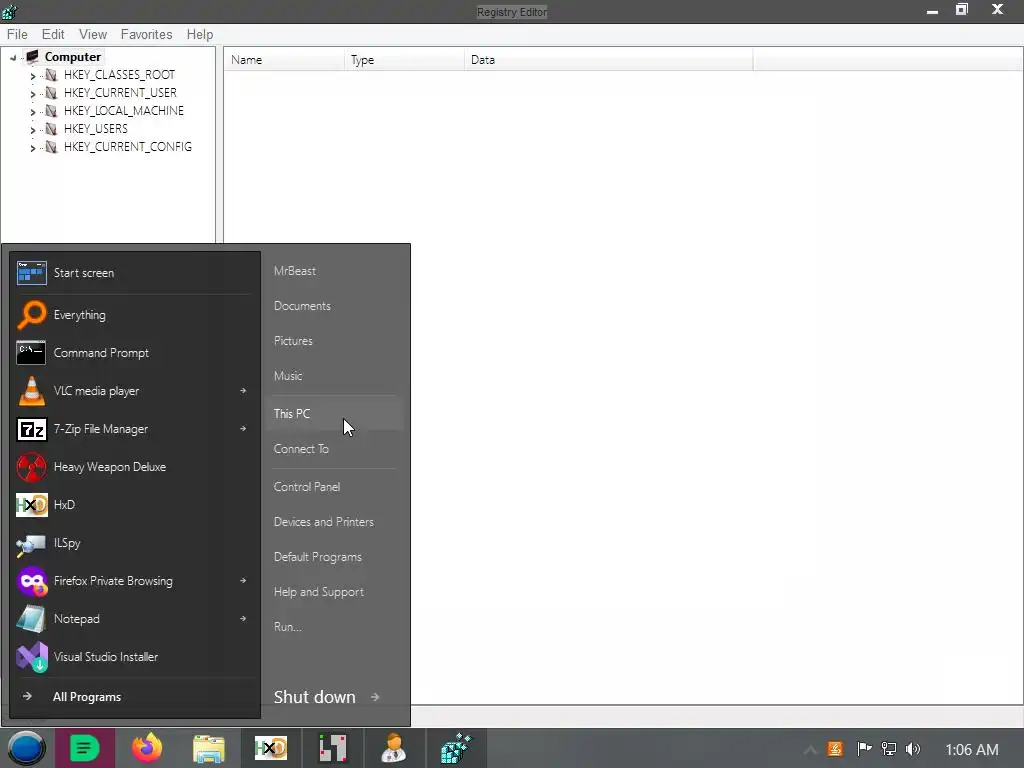Expand HKEY_LOCAL_MACHINE key
The height and width of the screenshot is (768, 1024).
point(33,112)
